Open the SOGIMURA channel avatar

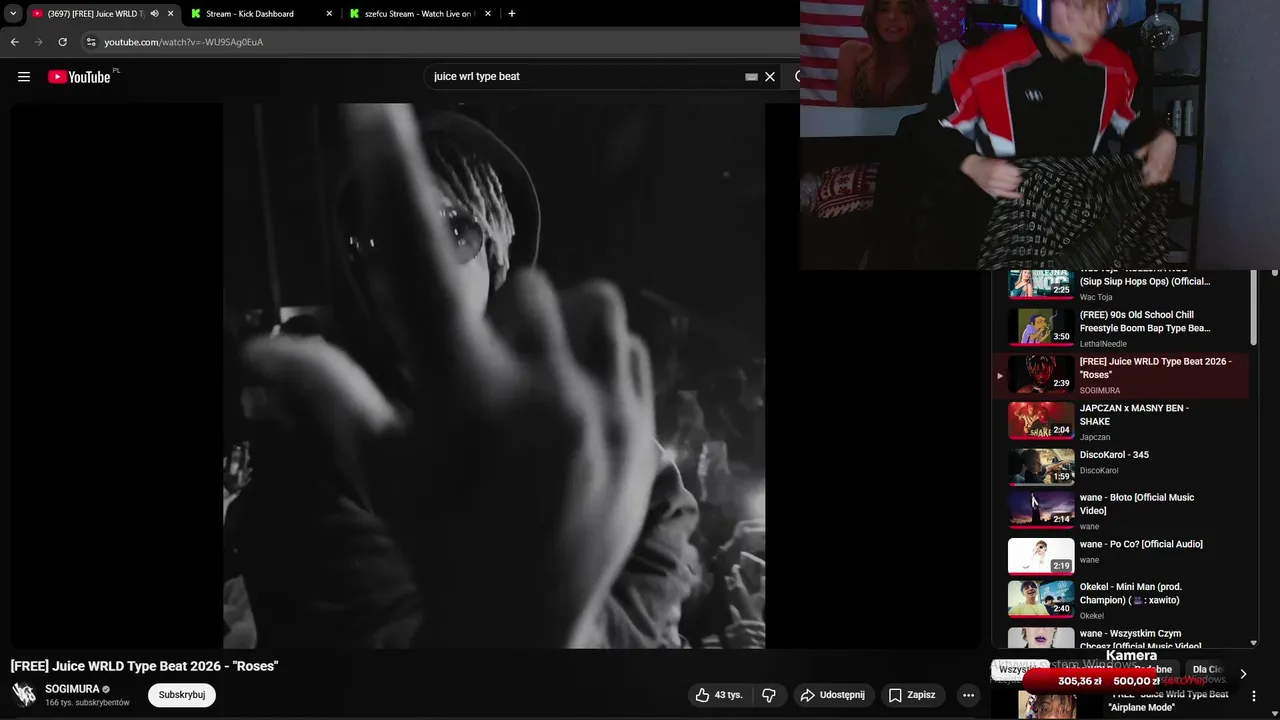24,694
